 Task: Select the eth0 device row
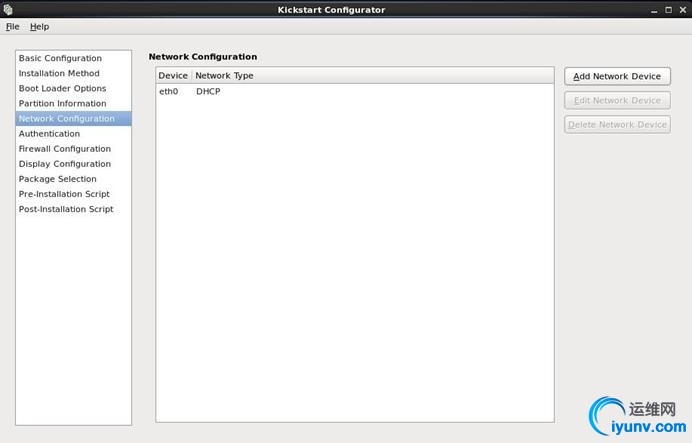(x=355, y=91)
